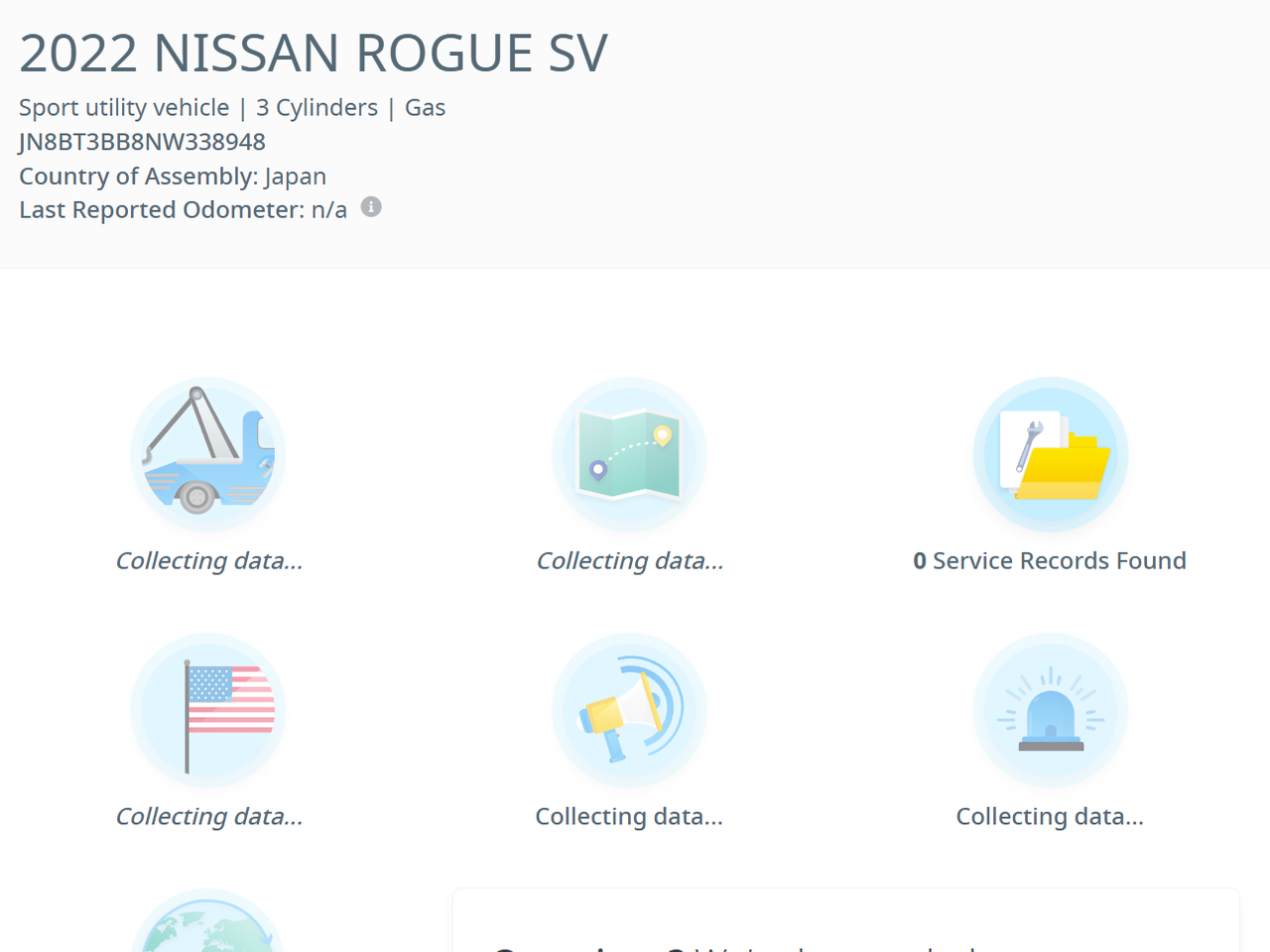Image resolution: width=1270 pixels, height=952 pixels.
Task: Click Collecting data under the siren icon
Action: coord(1050,816)
